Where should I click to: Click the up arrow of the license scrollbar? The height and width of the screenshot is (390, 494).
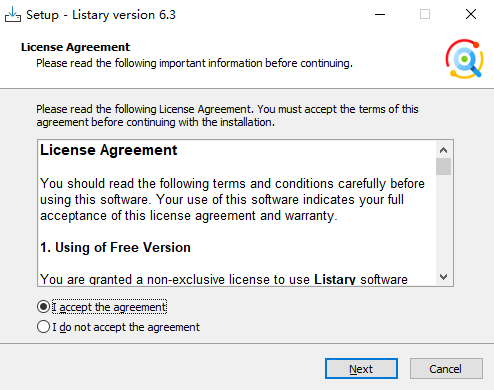coord(443,150)
